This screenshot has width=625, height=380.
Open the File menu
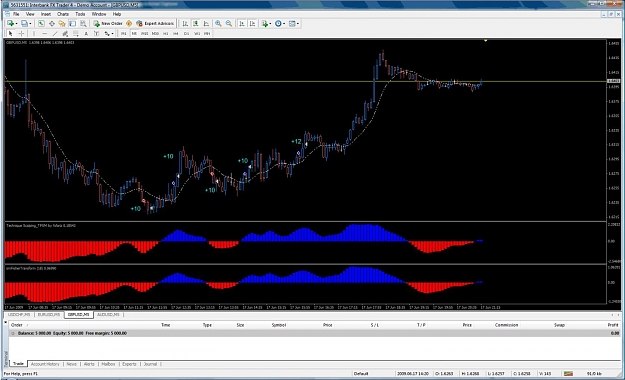coord(16,14)
